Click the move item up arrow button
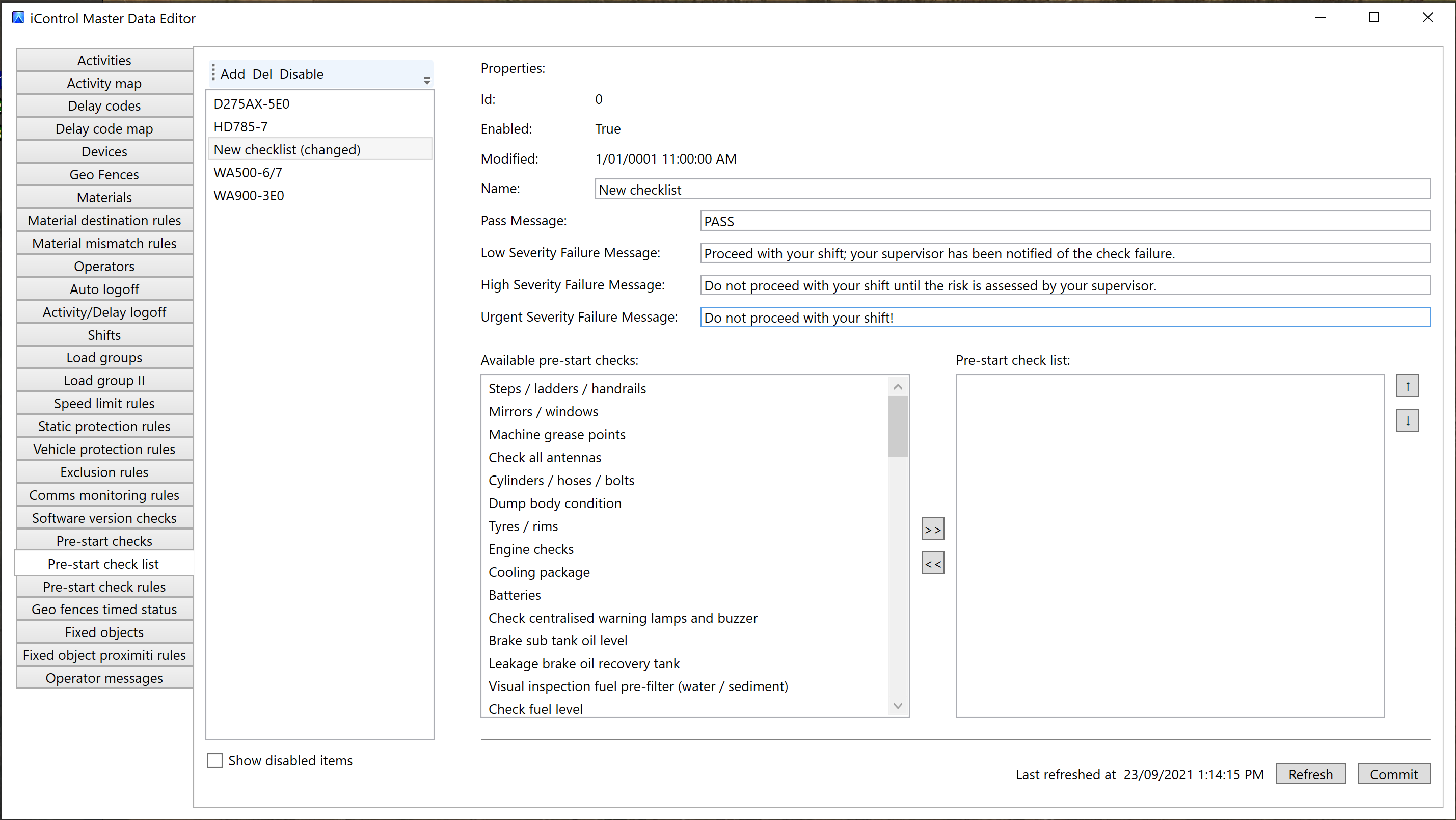 tap(1408, 386)
